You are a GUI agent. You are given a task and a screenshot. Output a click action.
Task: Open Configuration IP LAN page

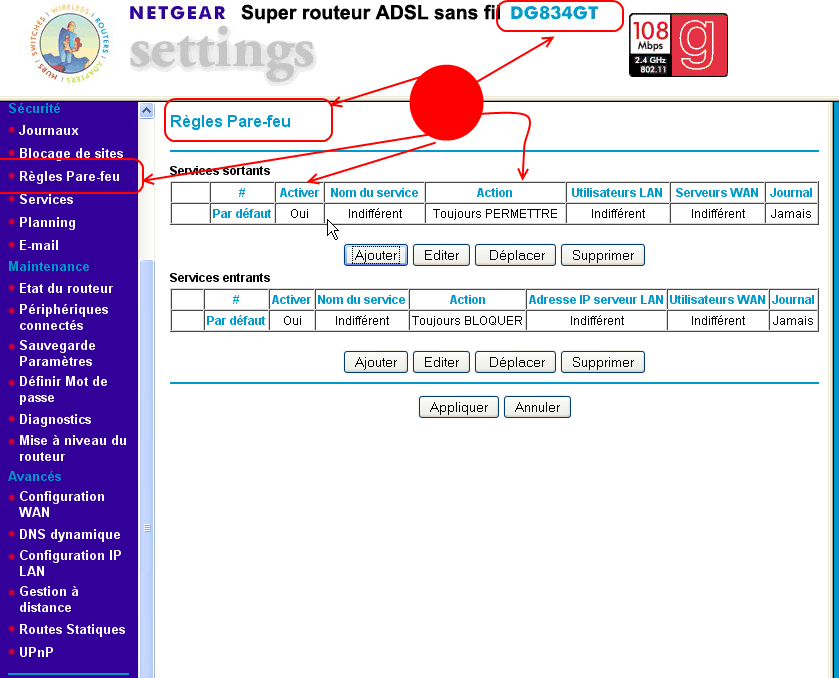tap(70, 563)
